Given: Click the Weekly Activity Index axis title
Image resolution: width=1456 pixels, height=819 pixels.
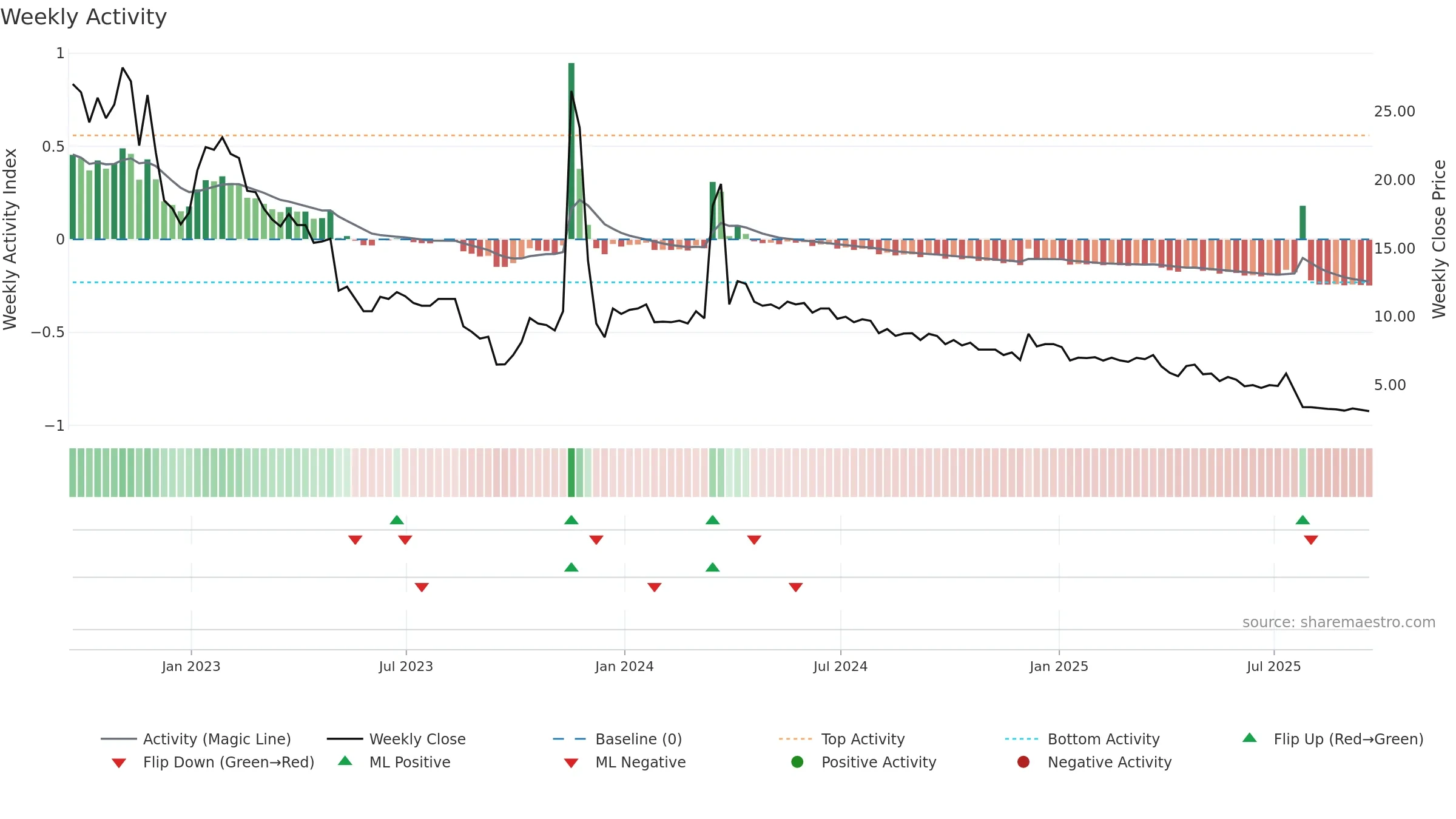Looking at the screenshot, I should [x=10, y=239].
